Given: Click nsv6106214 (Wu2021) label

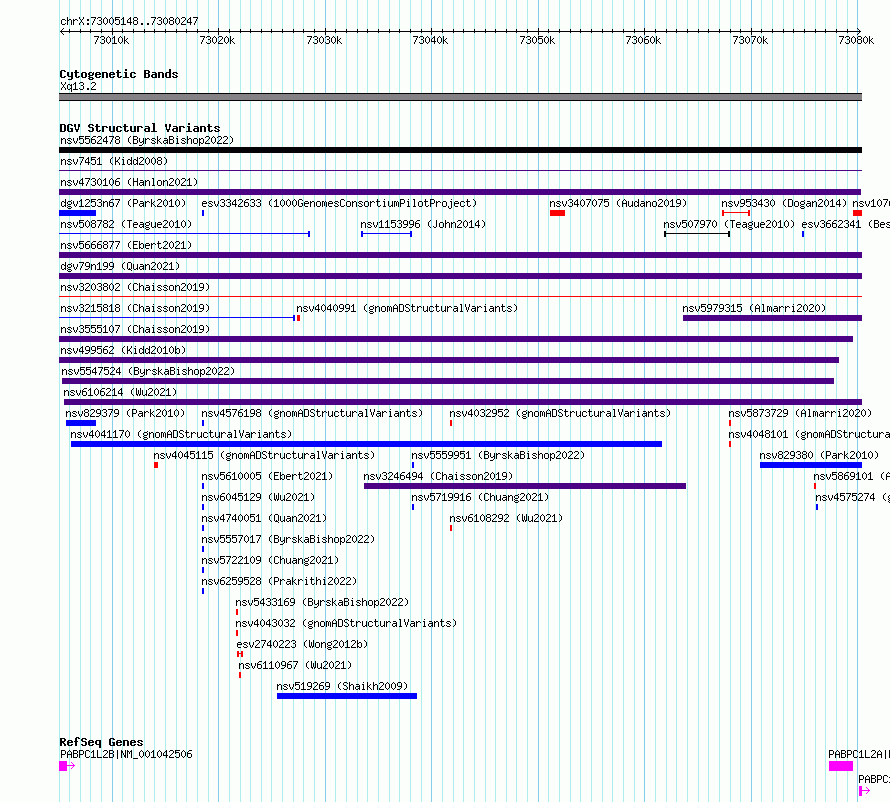Looking at the screenshot, I should 120,392.
